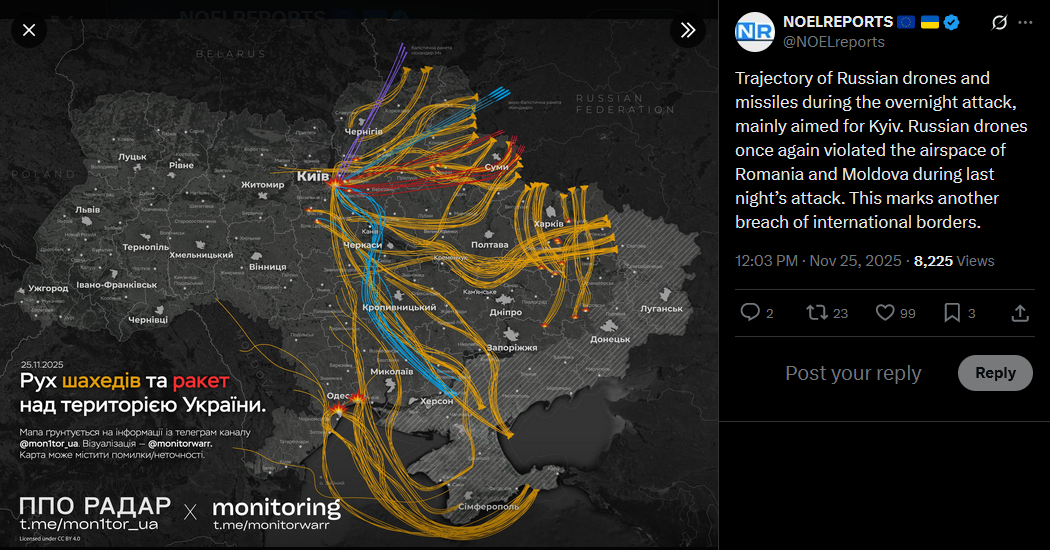Image resolution: width=1050 pixels, height=550 pixels.
Task: Click the Ужгород label on the map
Action: (48, 288)
